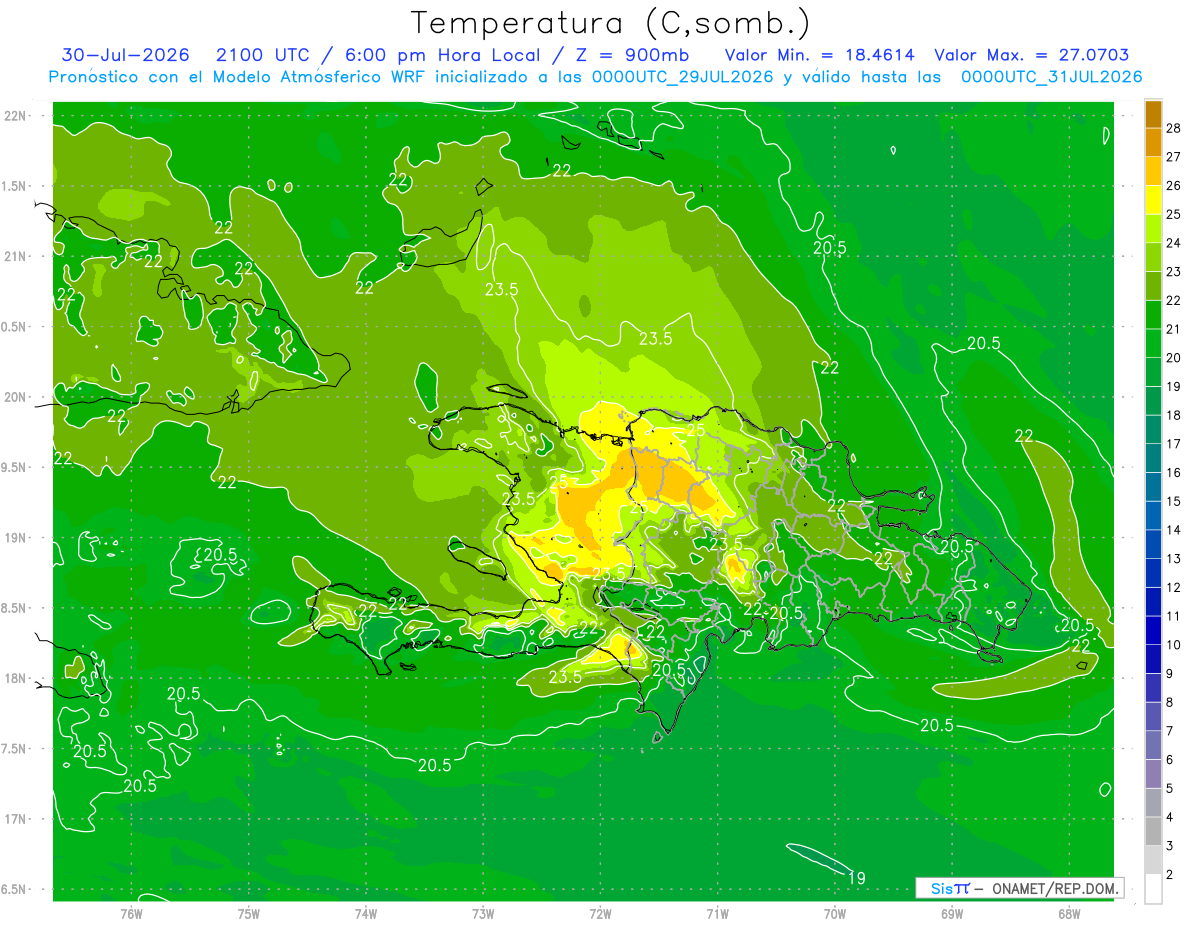Viewport: 1200px width, 927px height.
Task: Click the ONAMET/REP.DOM. logo box
Action: (1019, 888)
